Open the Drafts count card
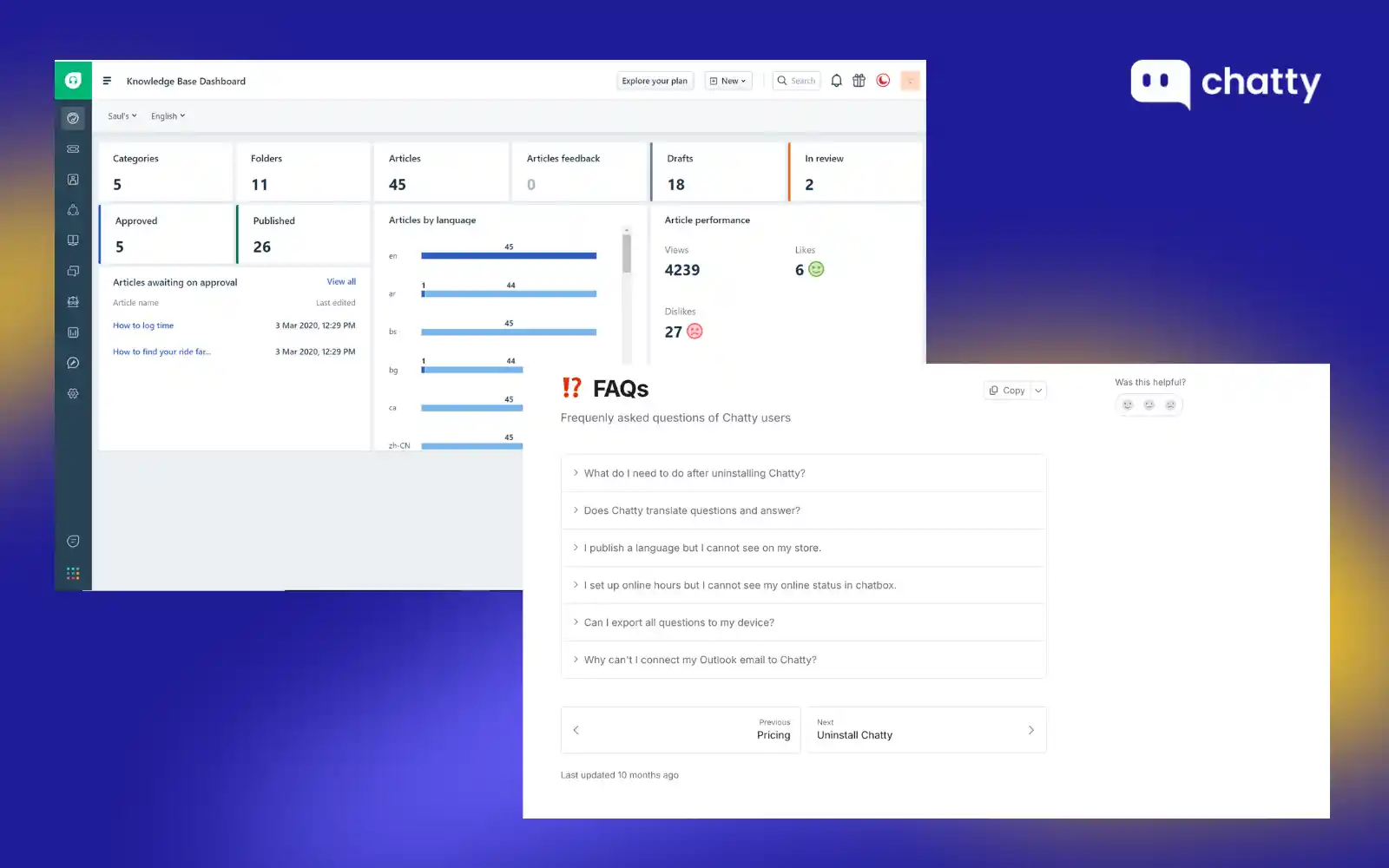Image resolution: width=1389 pixels, height=868 pixels. 719,172
